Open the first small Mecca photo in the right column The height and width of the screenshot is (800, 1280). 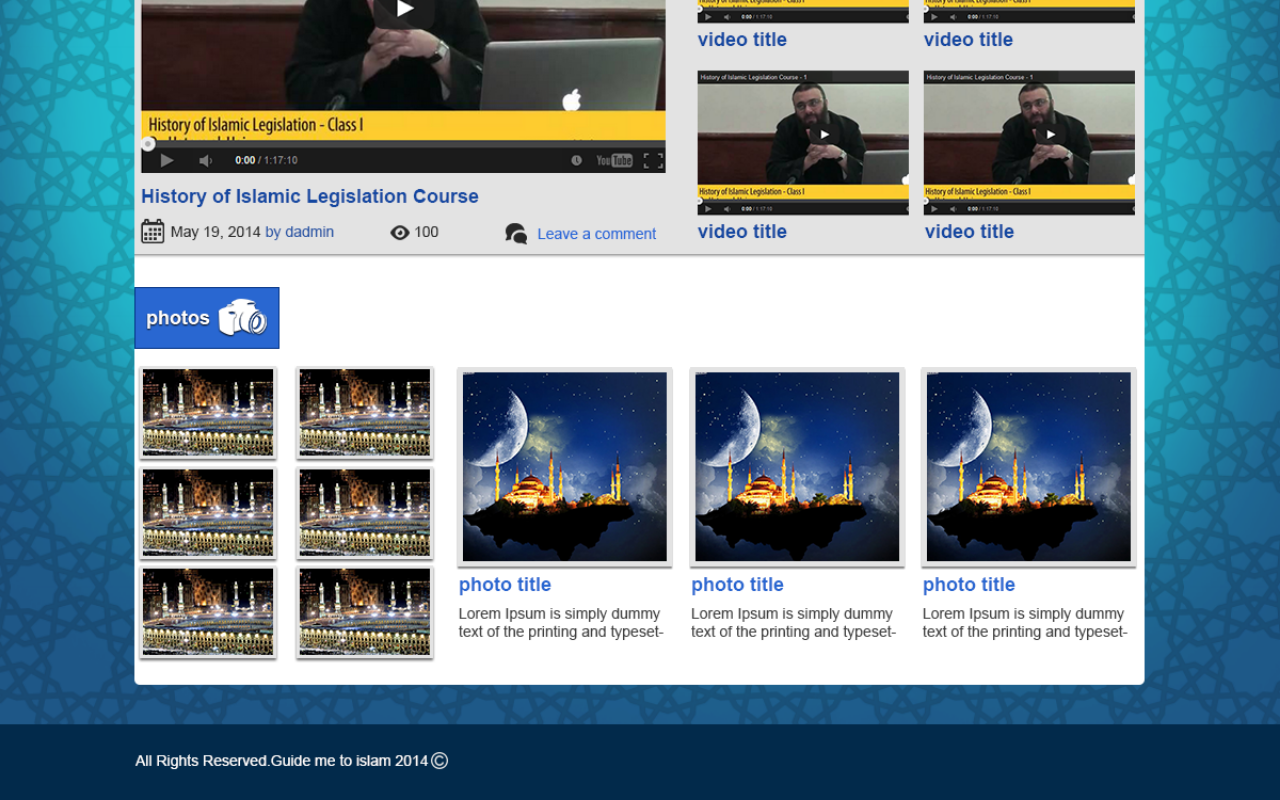click(x=365, y=412)
